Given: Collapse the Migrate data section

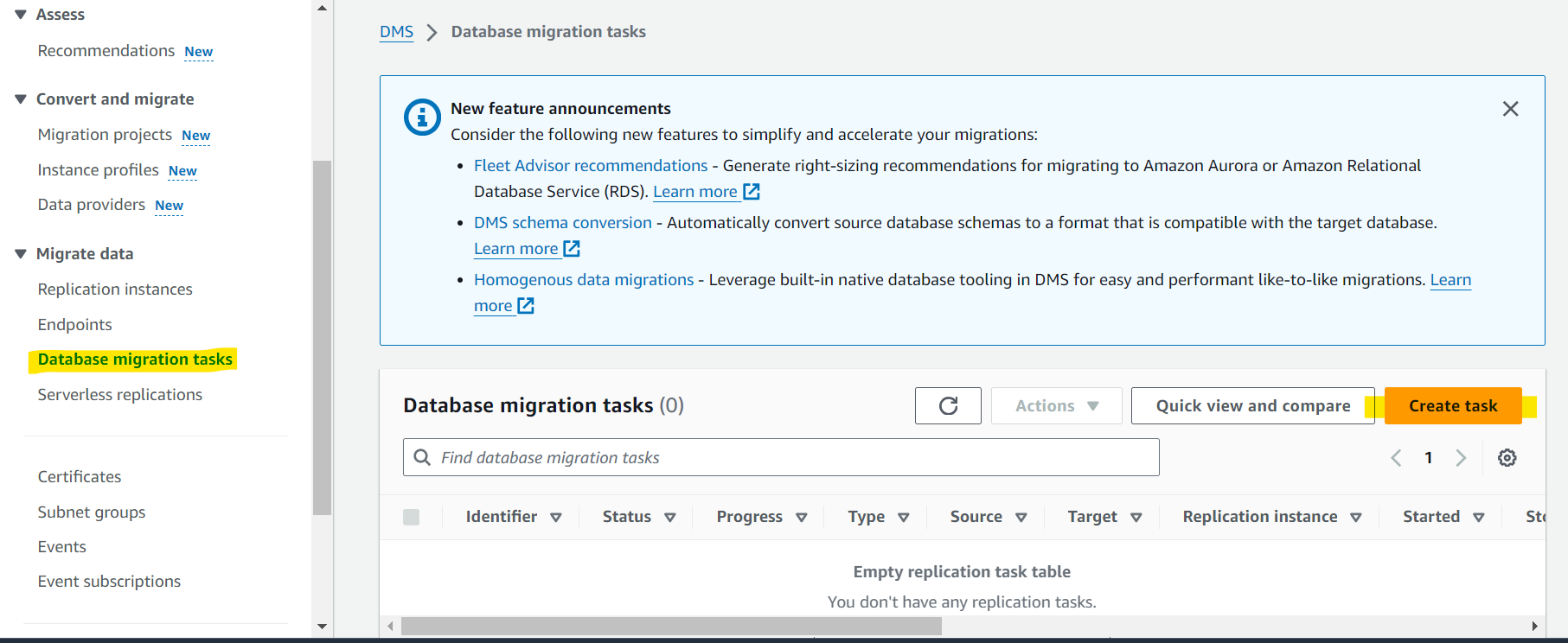Looking at the screenshot, I should 21,254.
